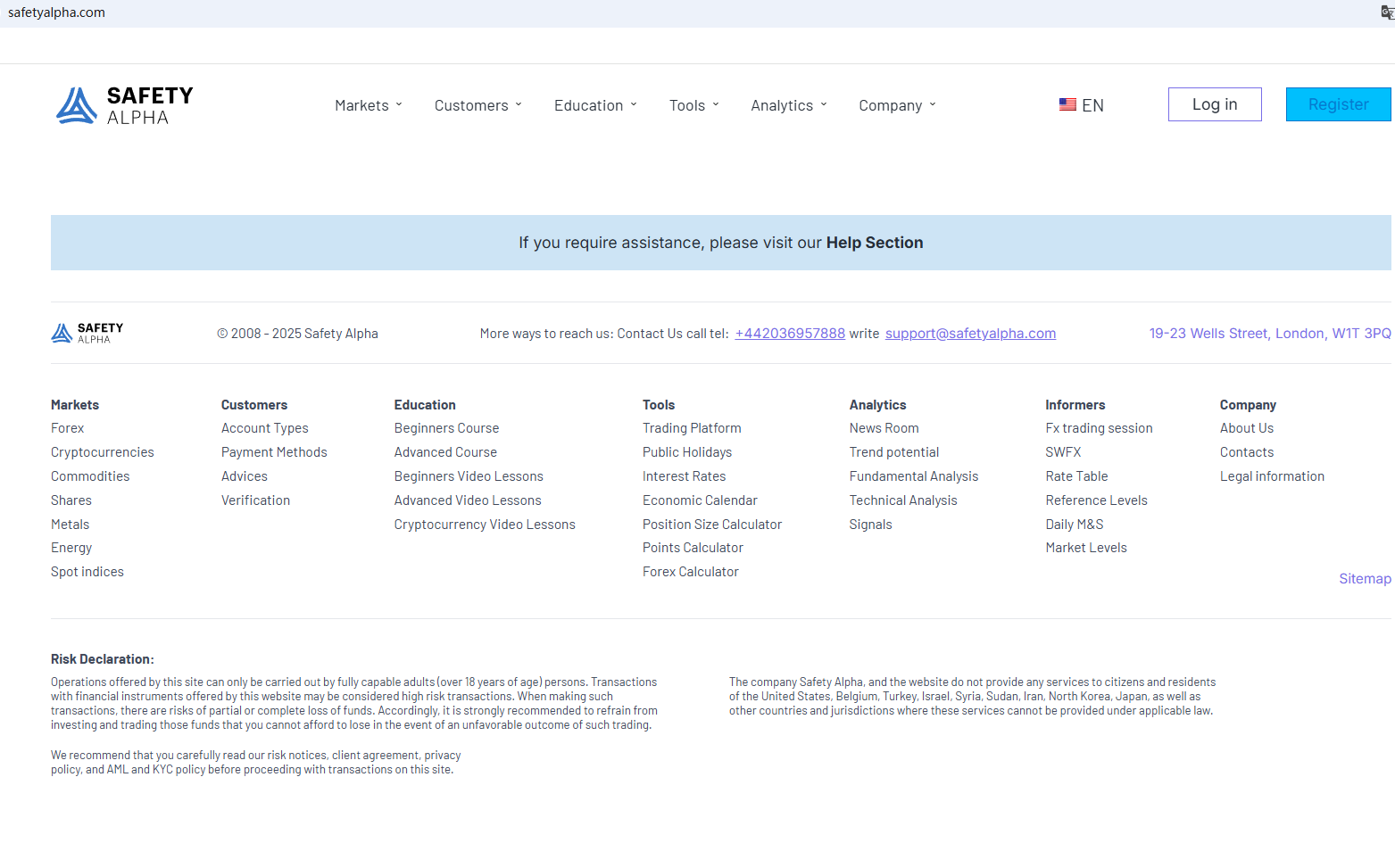Go to Cryptocurrencies in footer Markets

(x=103, y=452)
